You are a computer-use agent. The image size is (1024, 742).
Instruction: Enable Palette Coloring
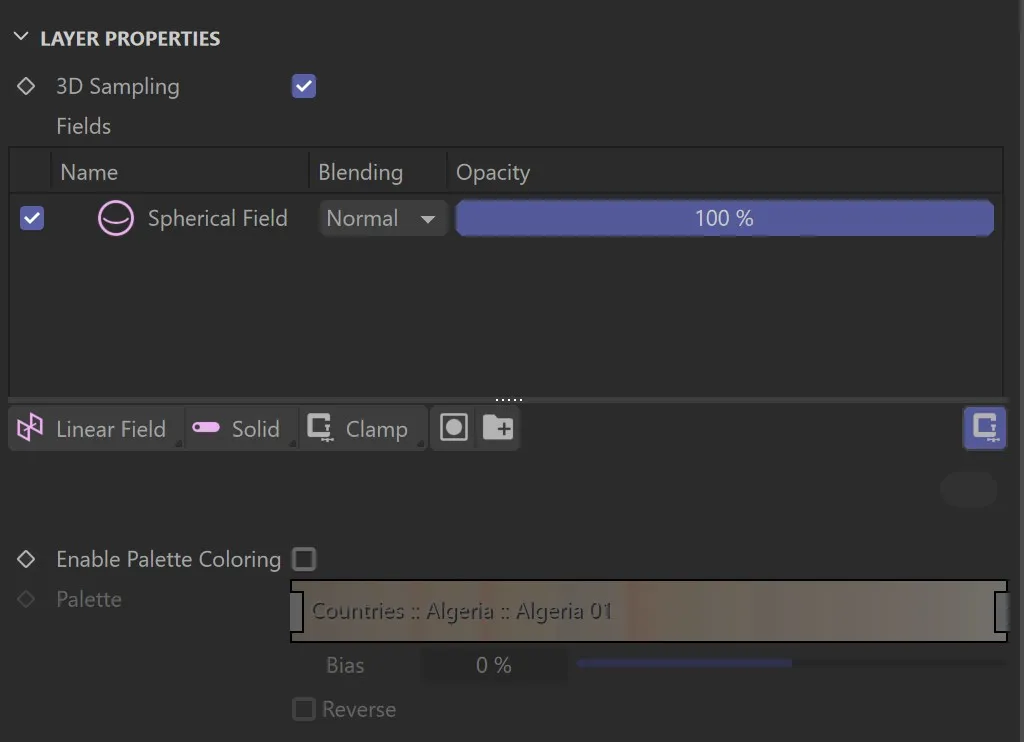pos(303,559)
